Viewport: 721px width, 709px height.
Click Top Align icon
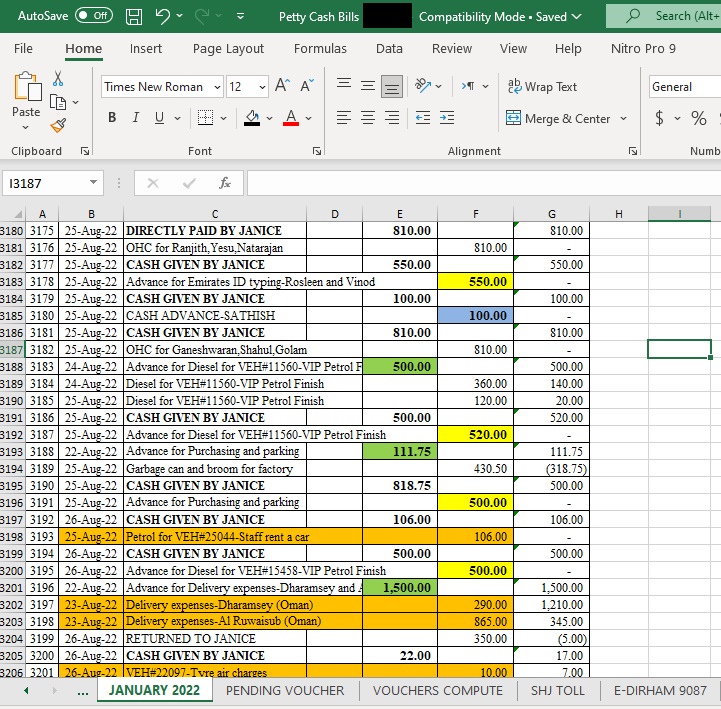[x=344, y=86]
